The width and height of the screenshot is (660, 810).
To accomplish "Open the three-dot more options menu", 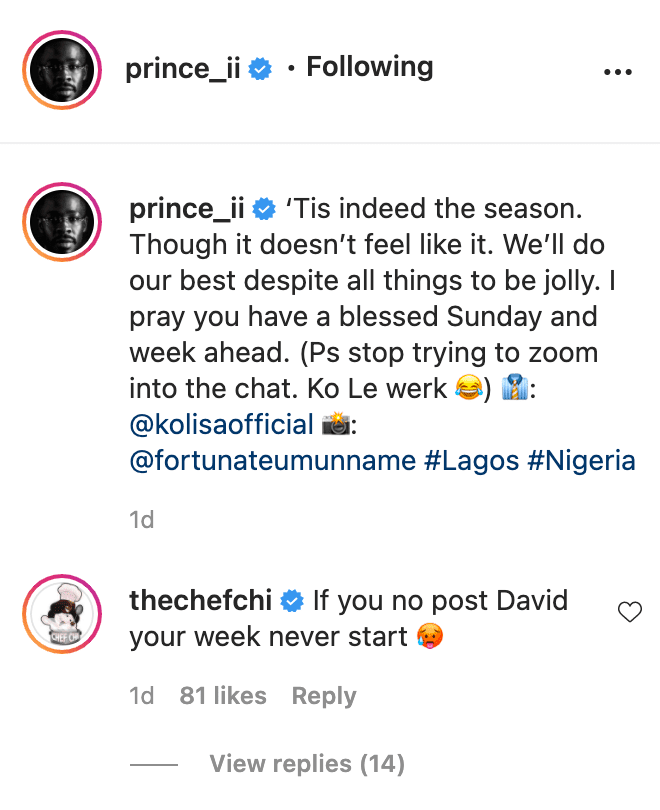I will (x=619, y=73).
